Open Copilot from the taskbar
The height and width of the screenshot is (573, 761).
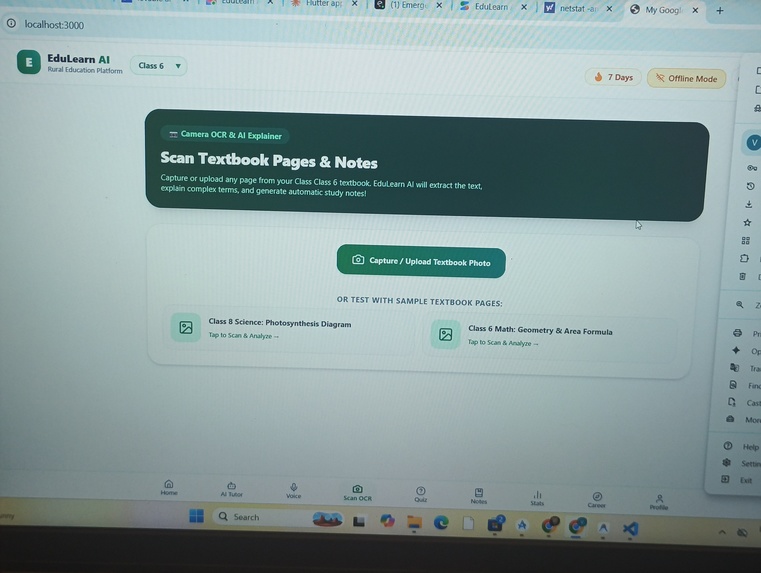387,521
